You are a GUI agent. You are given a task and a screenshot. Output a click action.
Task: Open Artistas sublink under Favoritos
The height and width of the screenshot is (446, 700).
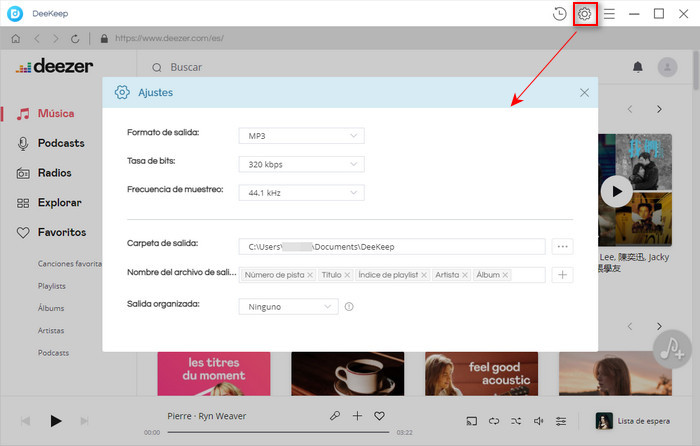click(51, 331)
